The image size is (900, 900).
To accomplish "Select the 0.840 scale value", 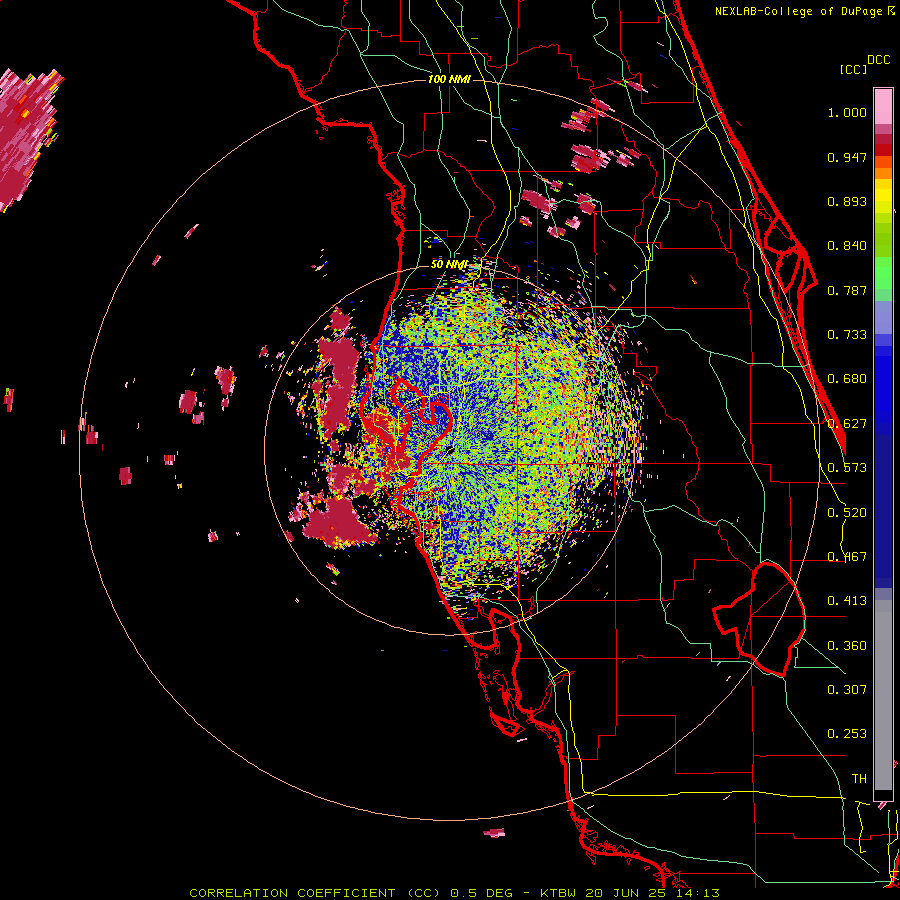I will (847, 246).
